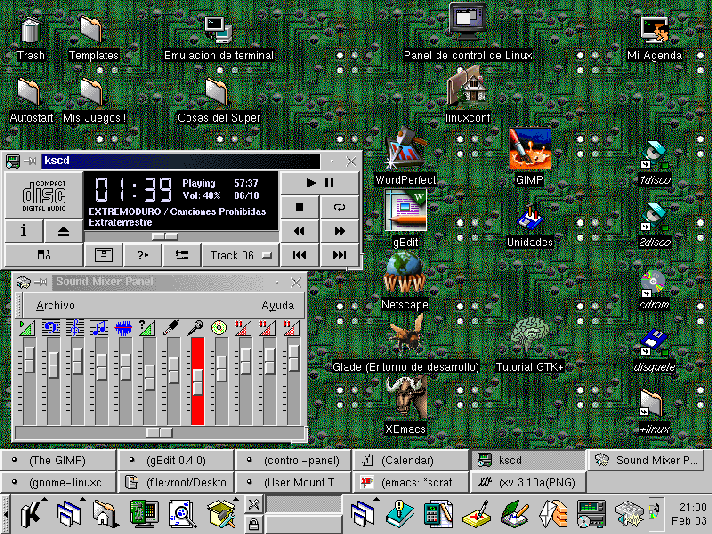Switch to the (The GIMP) taskbar button
712x534 pixels.
coord(58,460)
